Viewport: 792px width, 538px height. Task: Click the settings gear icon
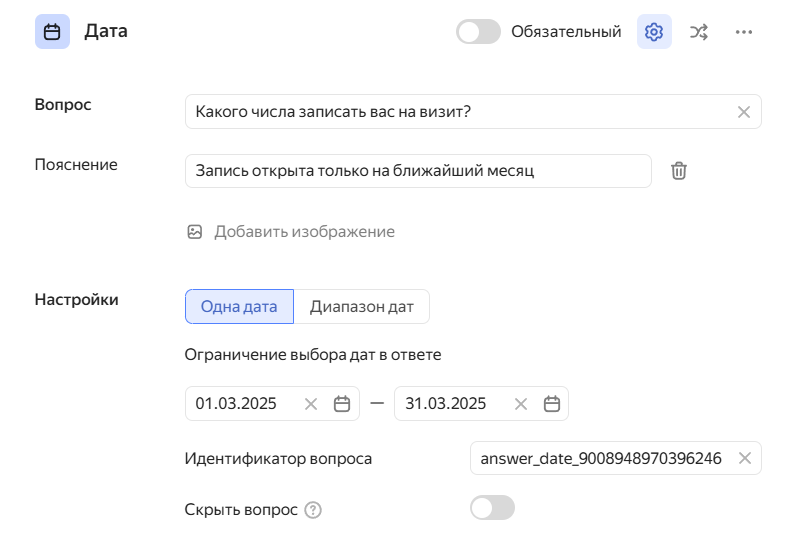(x=654, y=32)
